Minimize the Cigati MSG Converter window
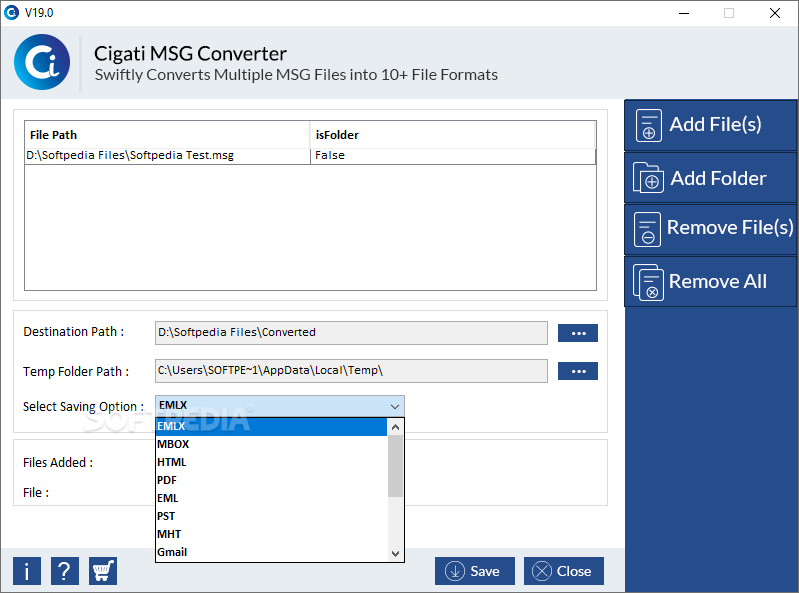The width and height of the screenshot is (799, 593). [684, 13]
